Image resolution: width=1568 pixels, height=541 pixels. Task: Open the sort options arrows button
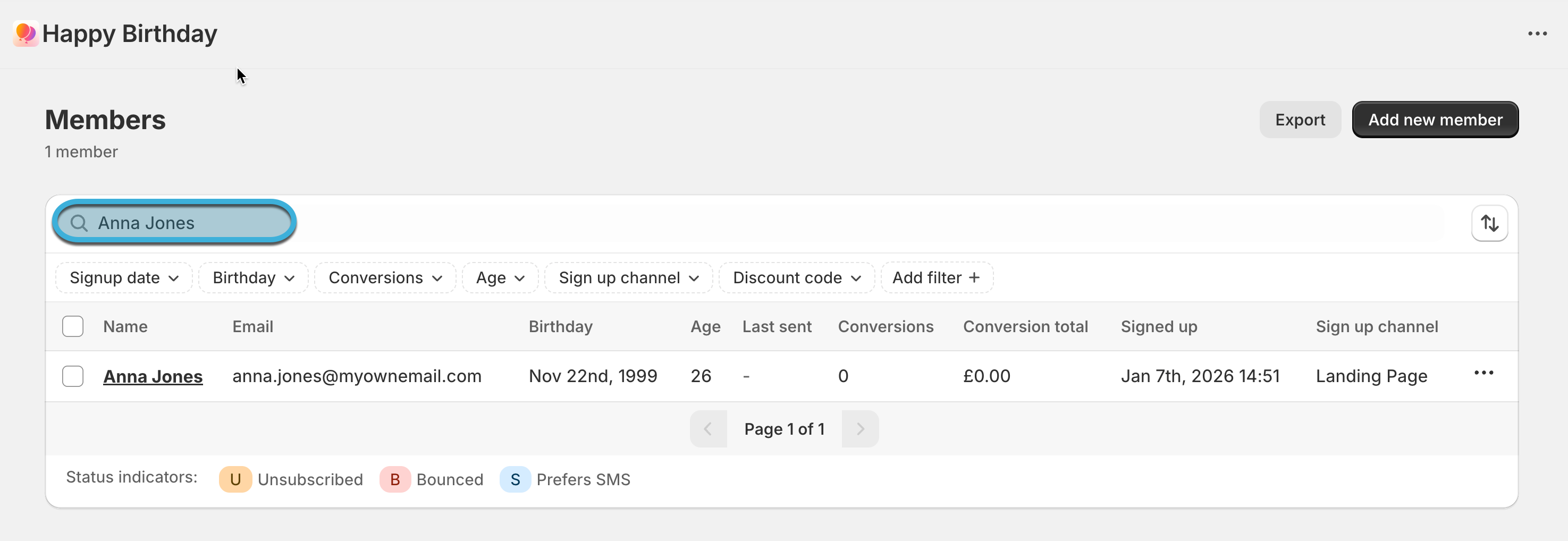1489,223
